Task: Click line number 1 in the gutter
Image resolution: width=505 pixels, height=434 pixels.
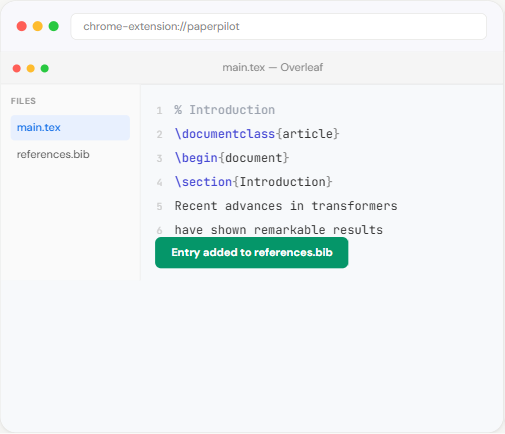Action: point(159,110)
